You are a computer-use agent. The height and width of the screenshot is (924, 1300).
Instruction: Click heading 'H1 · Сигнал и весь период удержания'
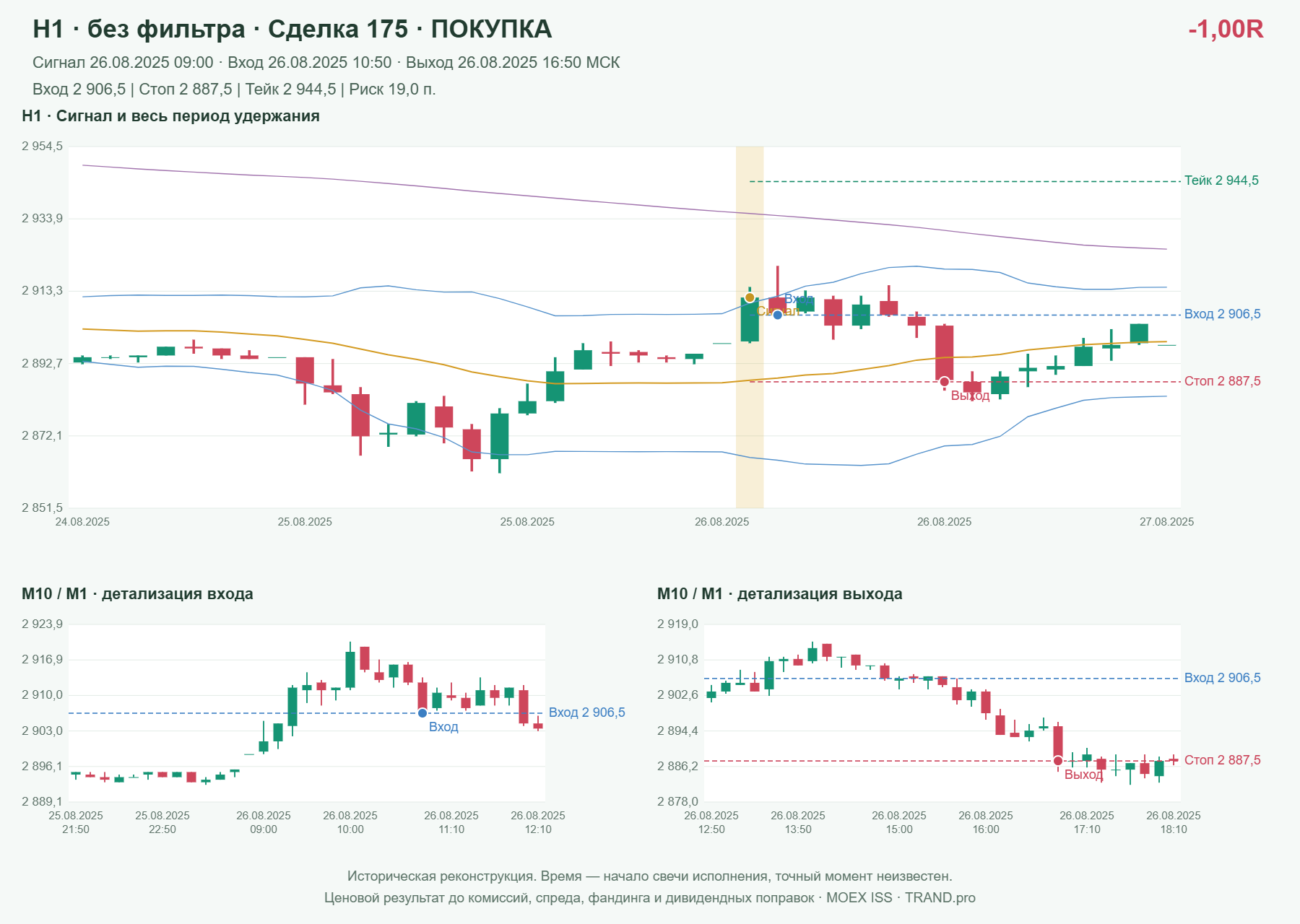171,116
